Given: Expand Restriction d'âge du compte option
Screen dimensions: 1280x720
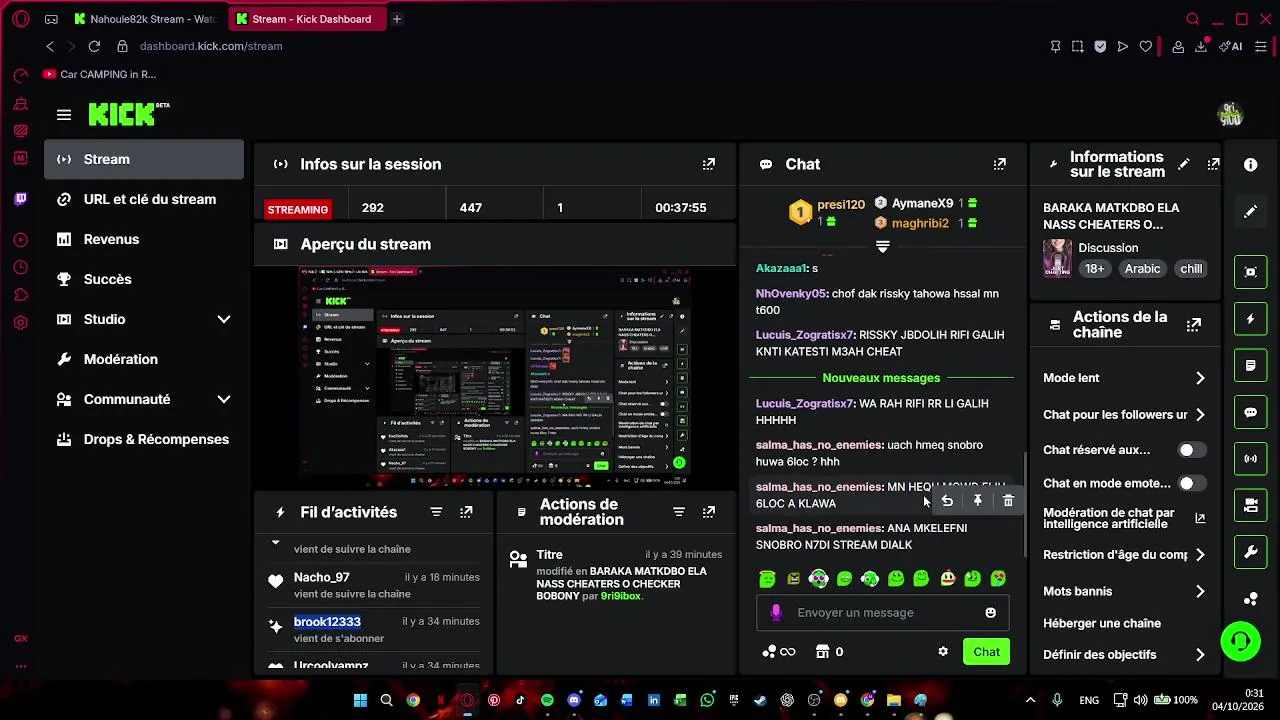Looking at the screenshot, I should point(1200,555).
